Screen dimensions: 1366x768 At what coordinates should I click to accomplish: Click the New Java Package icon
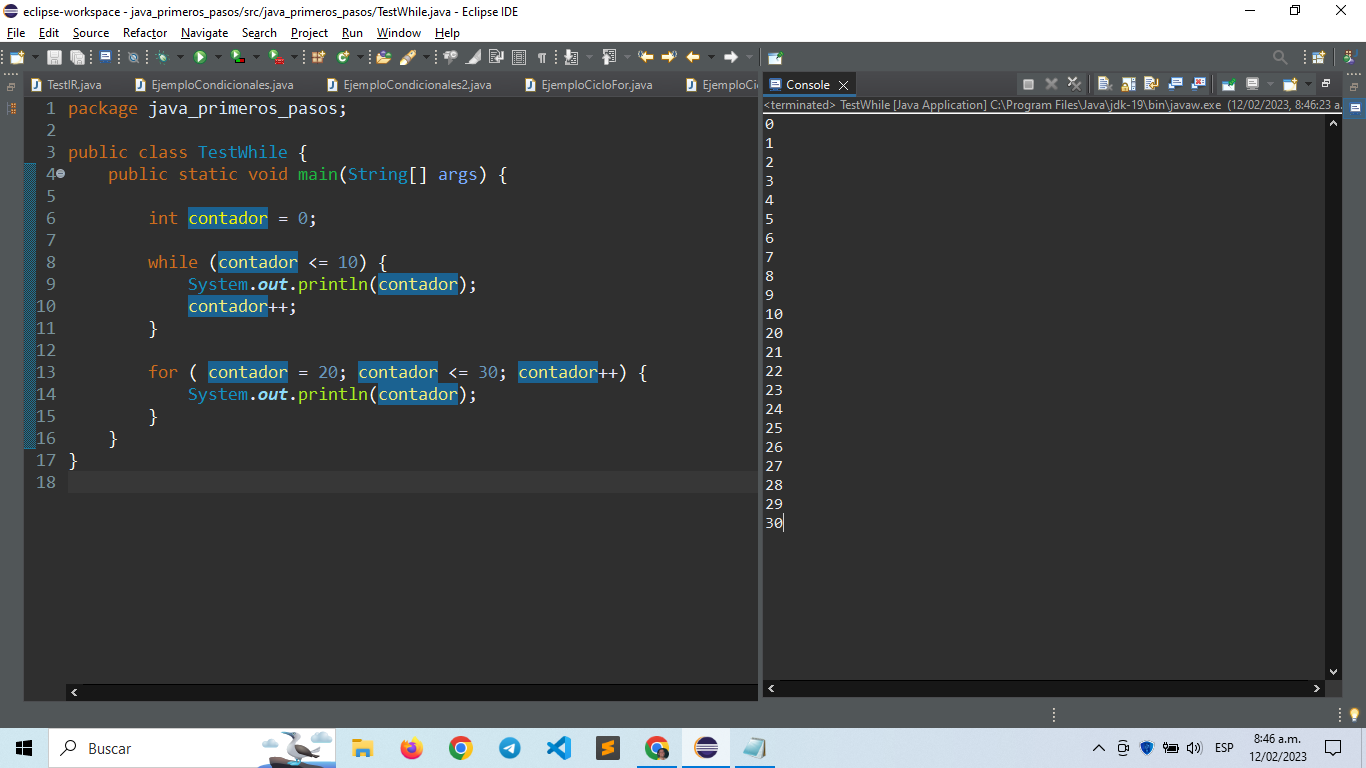pyautogui.click(x=318, y=57)
